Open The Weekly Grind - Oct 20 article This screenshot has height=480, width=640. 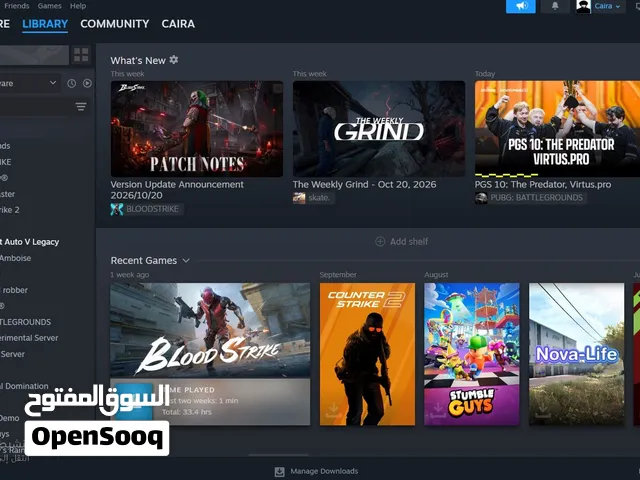[364, 184]
